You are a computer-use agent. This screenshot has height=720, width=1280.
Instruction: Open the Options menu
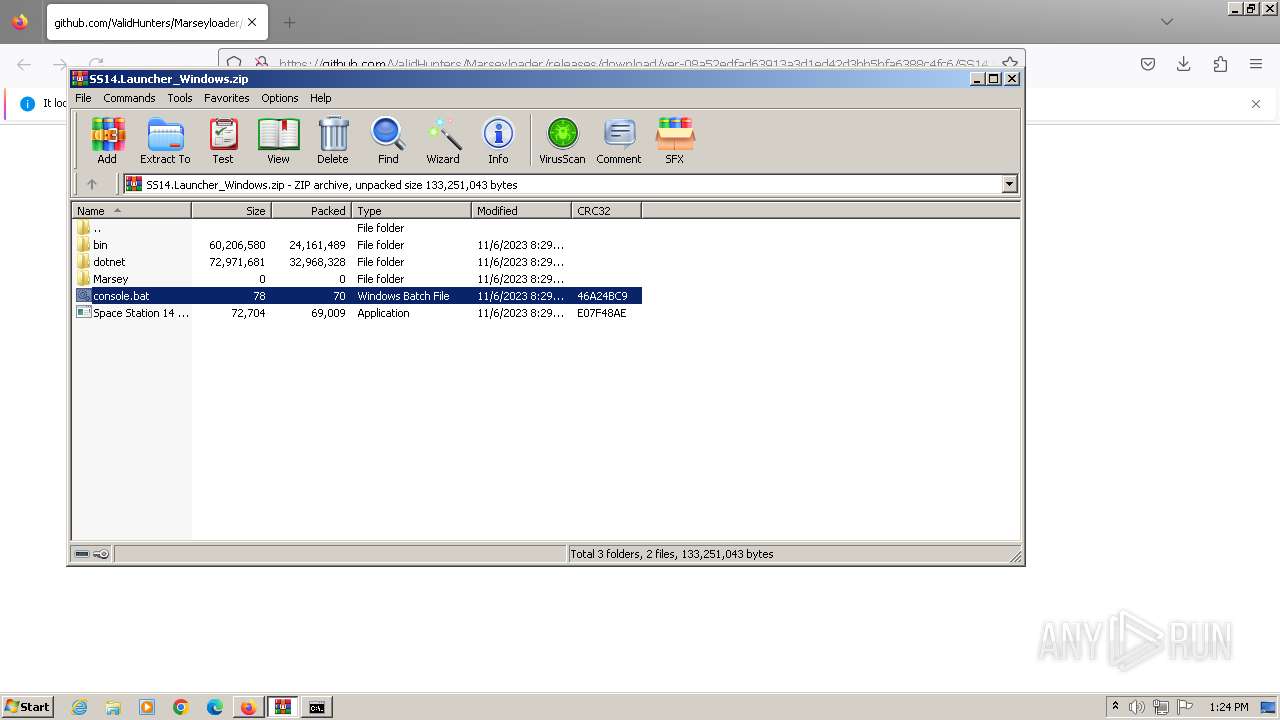coord(280,98)
